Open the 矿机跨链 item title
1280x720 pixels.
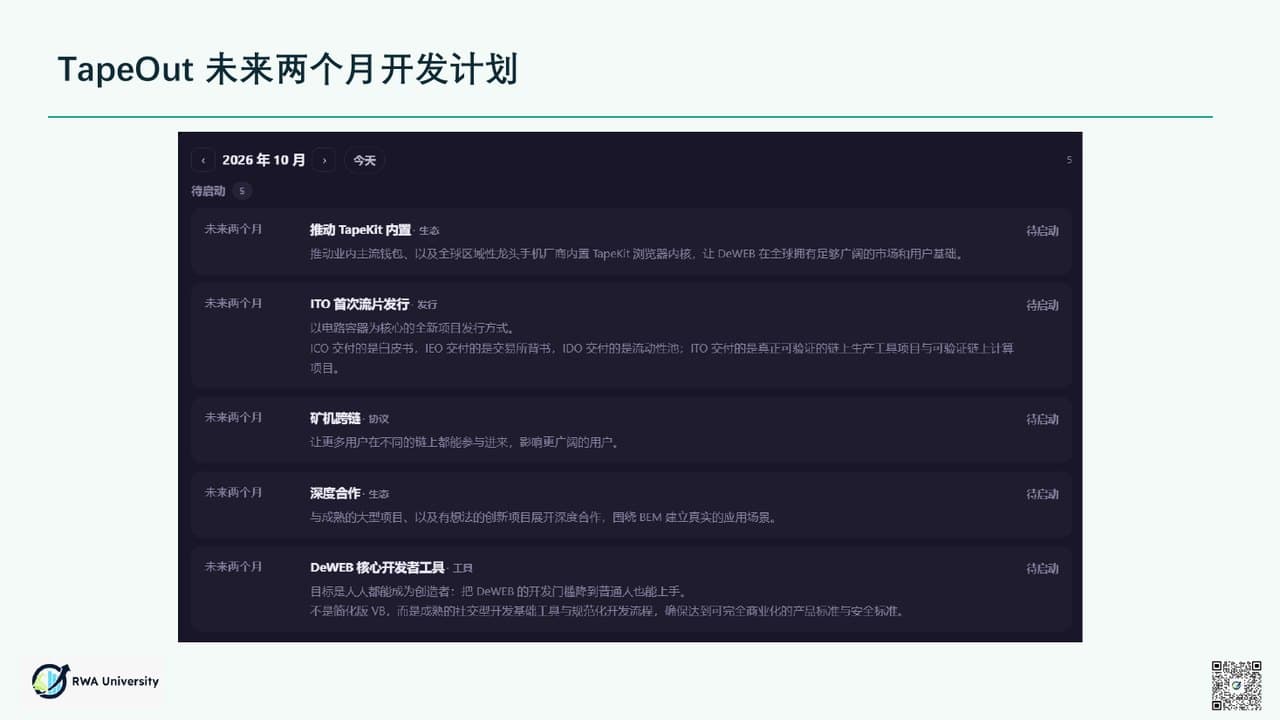[x=335, y=418]
